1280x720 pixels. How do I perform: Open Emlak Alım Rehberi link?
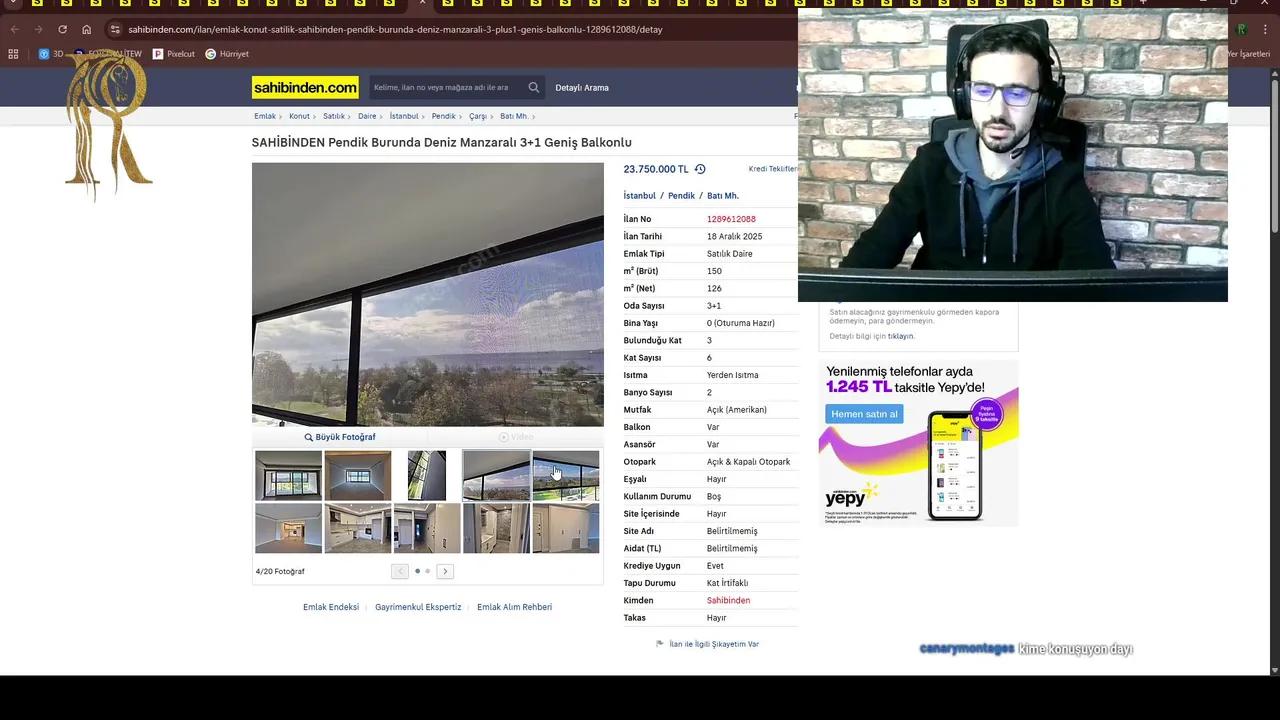point(514,607)
